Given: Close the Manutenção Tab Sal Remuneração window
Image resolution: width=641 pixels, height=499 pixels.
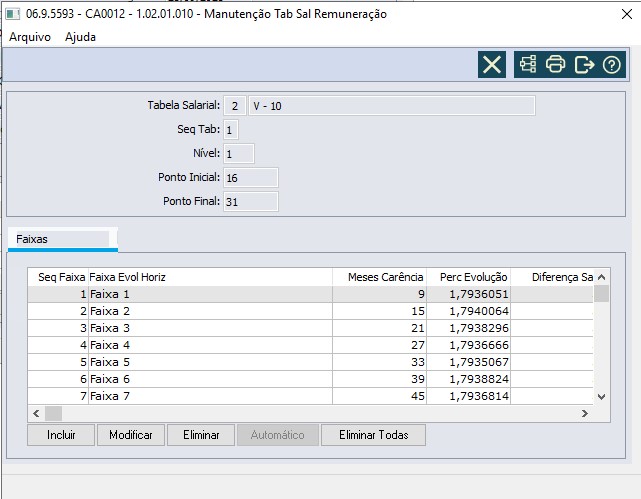Looking at the screenshot, I should tap(627, 14).
